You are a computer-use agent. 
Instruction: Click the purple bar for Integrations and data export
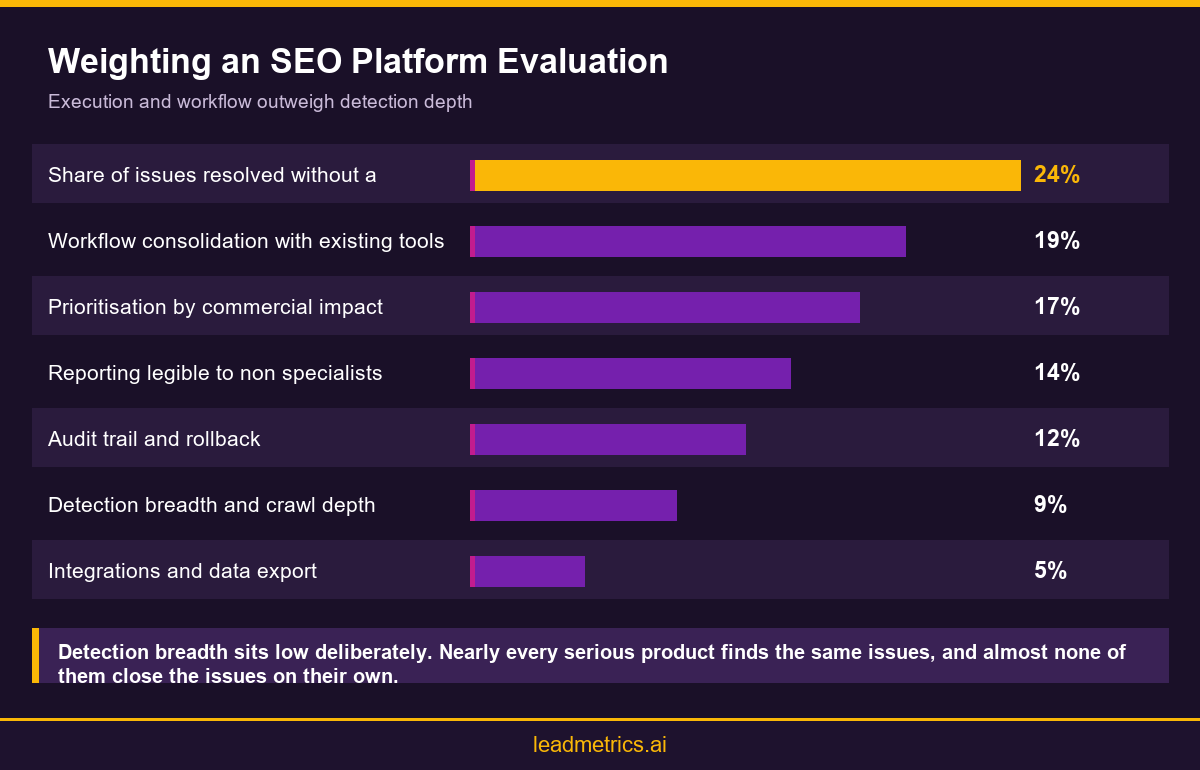point(527,571)
